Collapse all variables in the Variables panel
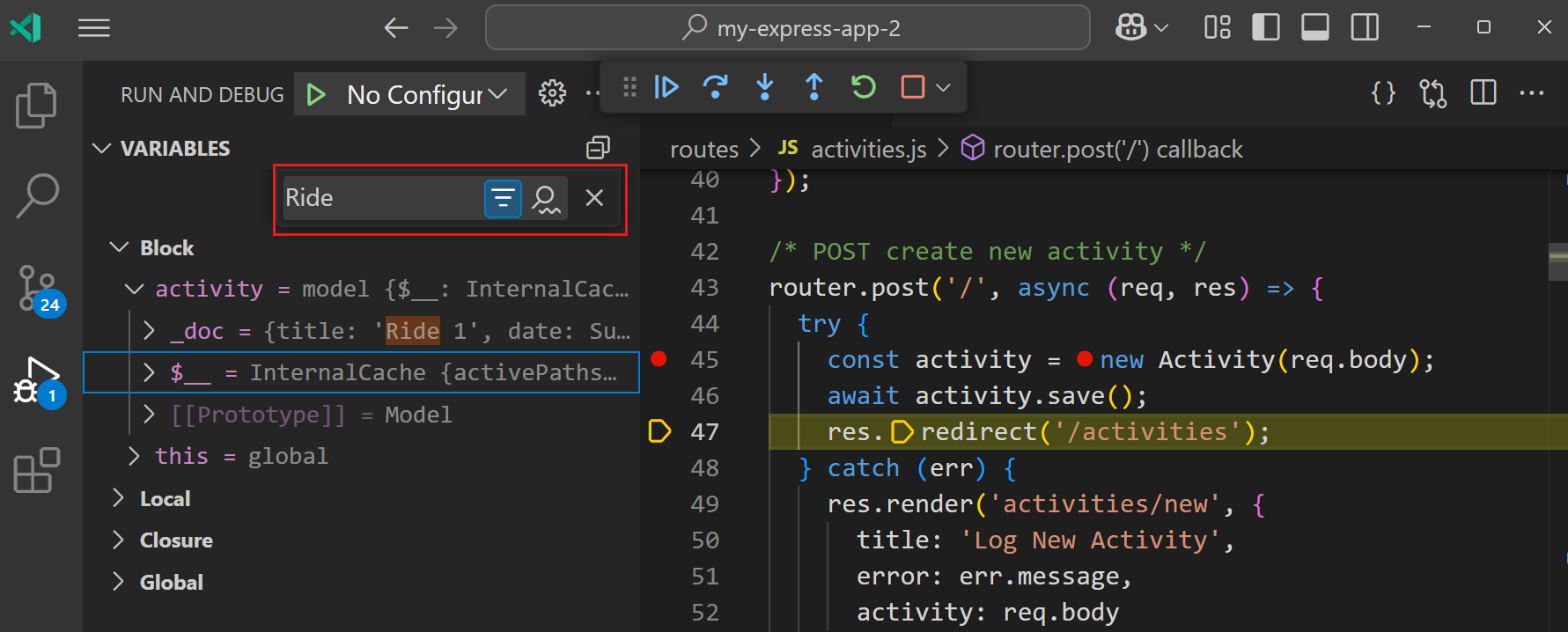Image resolution: width=1568 pixels, height=632 pixels. click(598, 148)
